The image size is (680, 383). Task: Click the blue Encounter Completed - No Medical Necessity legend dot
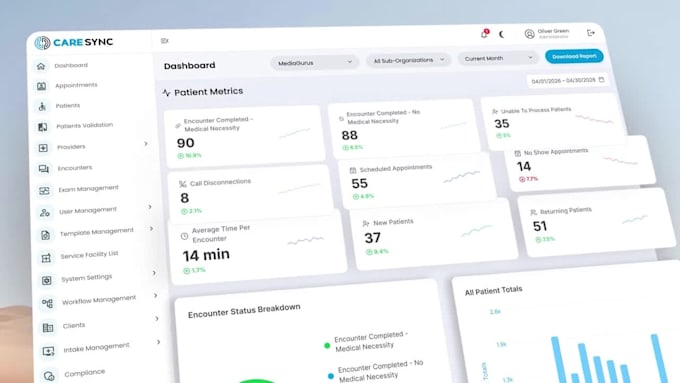click(330, 376)
